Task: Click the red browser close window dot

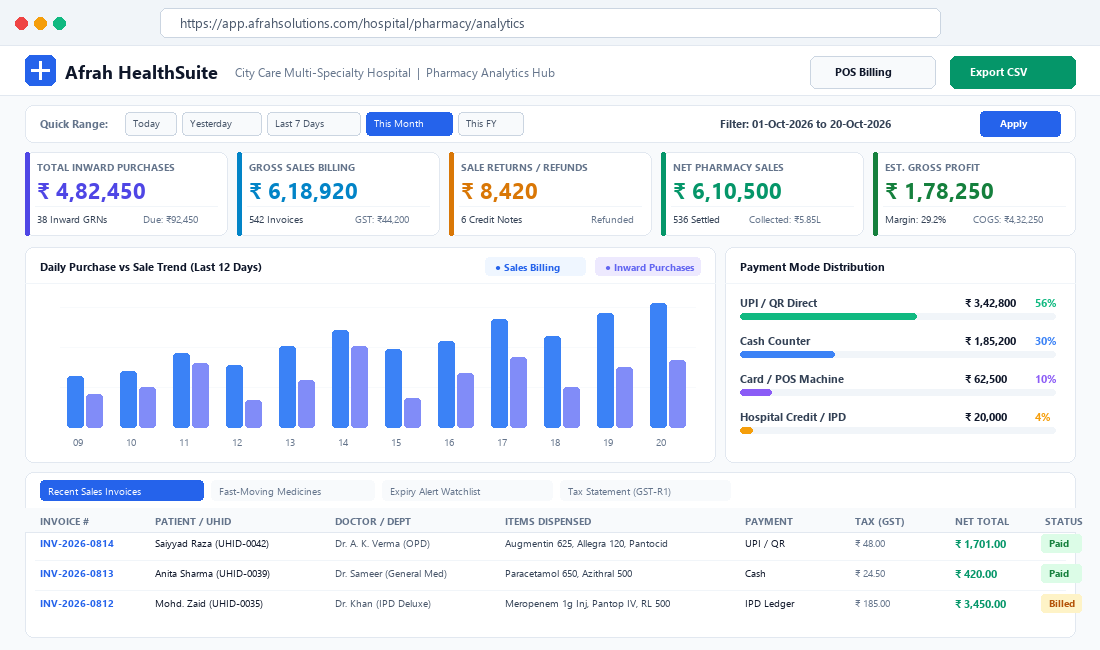Action: tap(22, 24)
